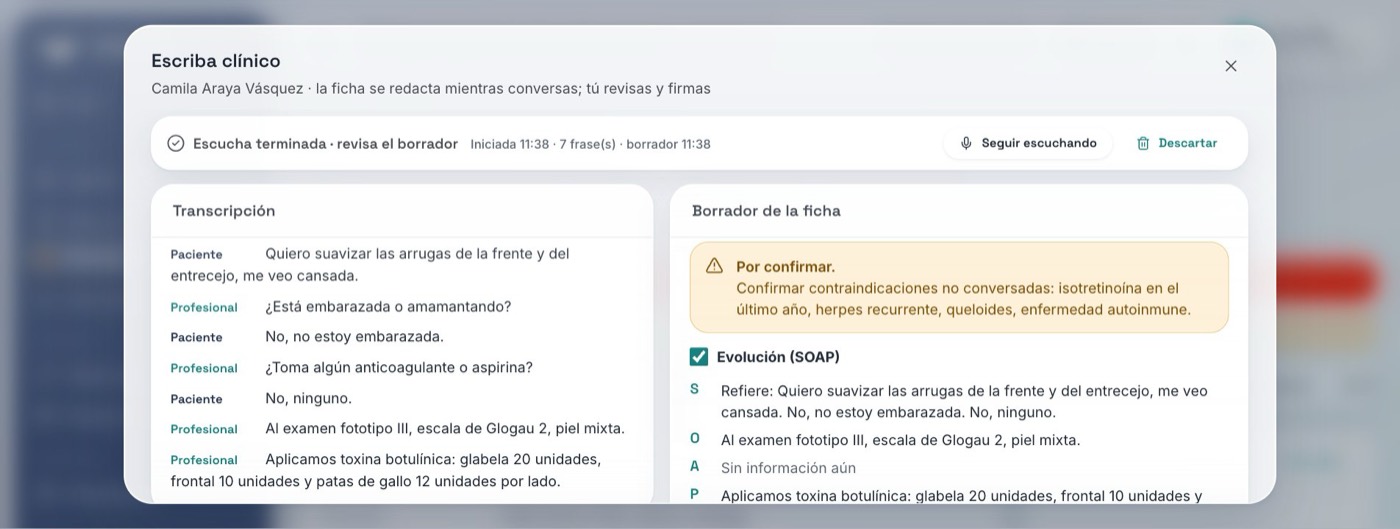Click transcript line '¿Está embarazada o amamantando?'
Screen dimensions: 1400x529
click(388, 307)
